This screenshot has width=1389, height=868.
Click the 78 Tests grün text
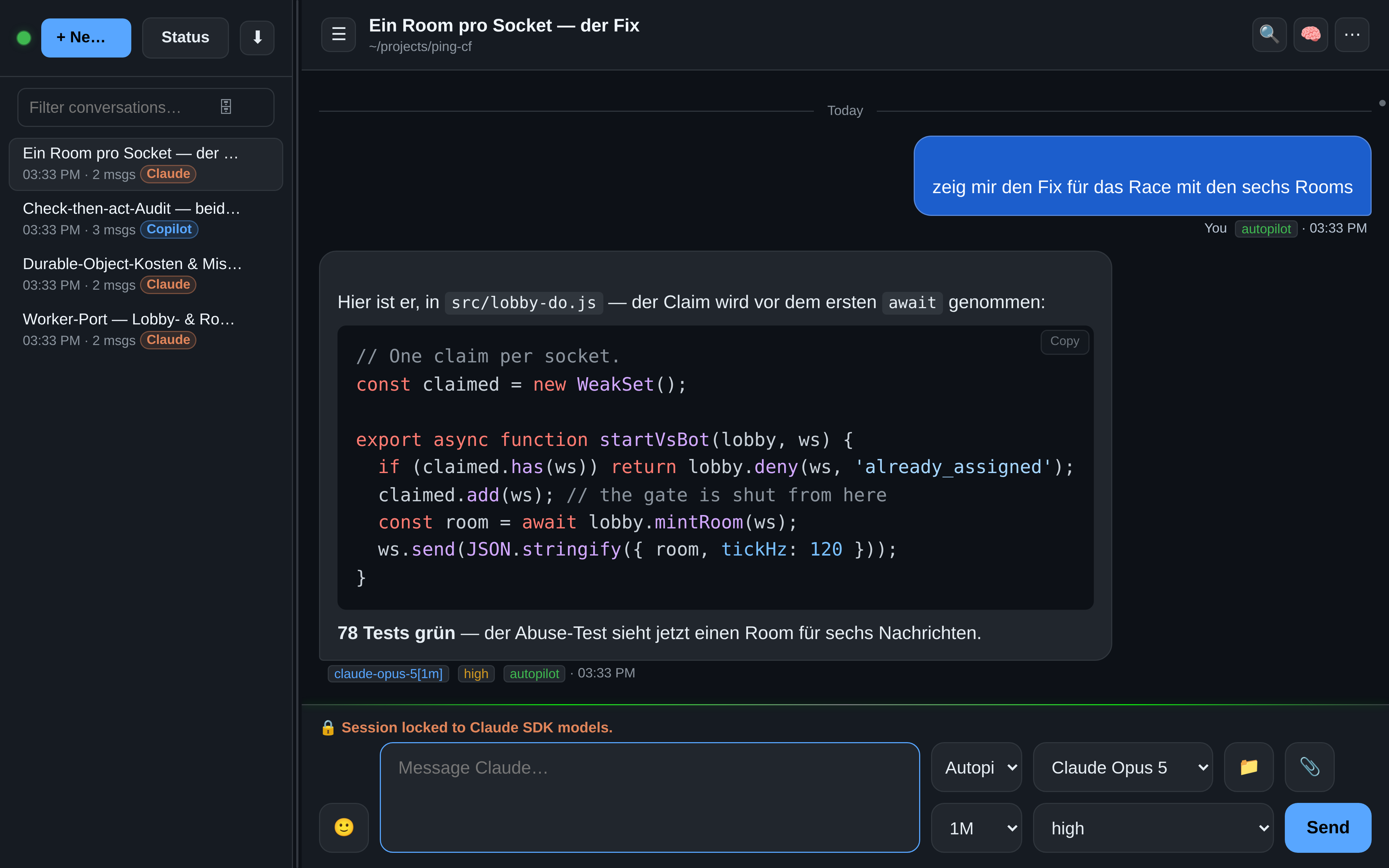coord(396,633)
